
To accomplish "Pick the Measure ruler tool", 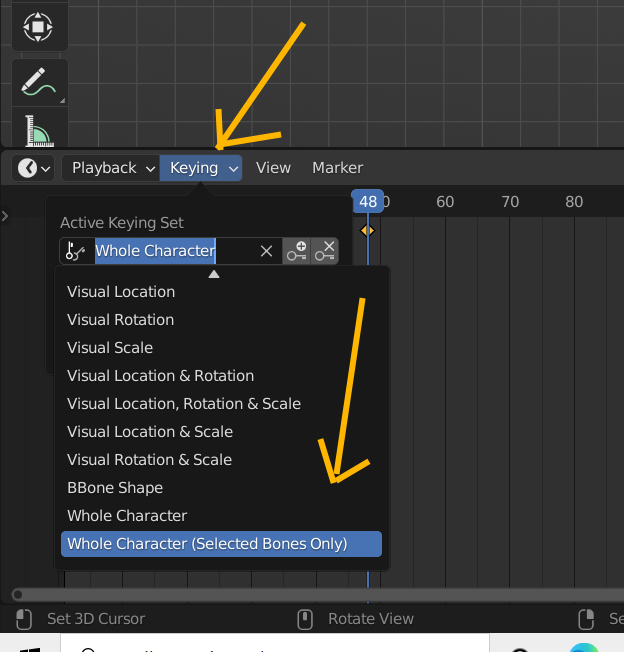I will tap(39, 132).
